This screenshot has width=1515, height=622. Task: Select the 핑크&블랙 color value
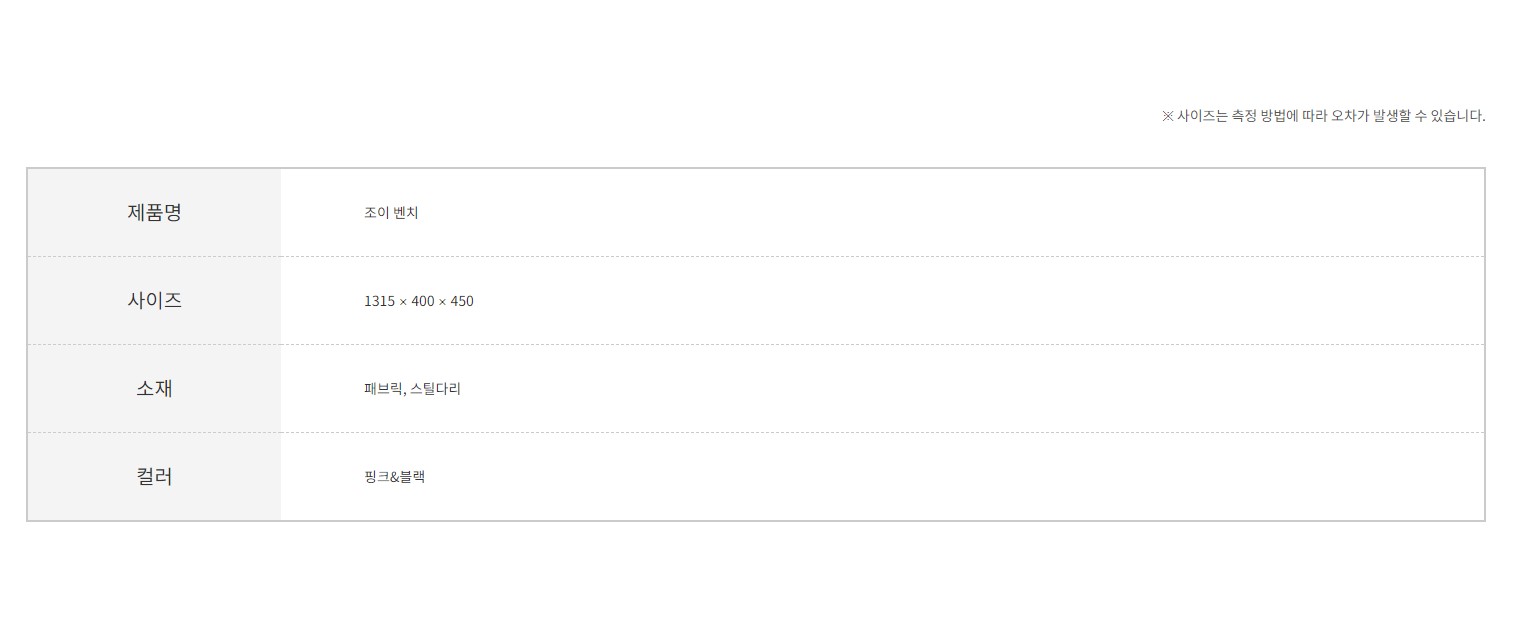pyautogui.click(x=394, y=477)
